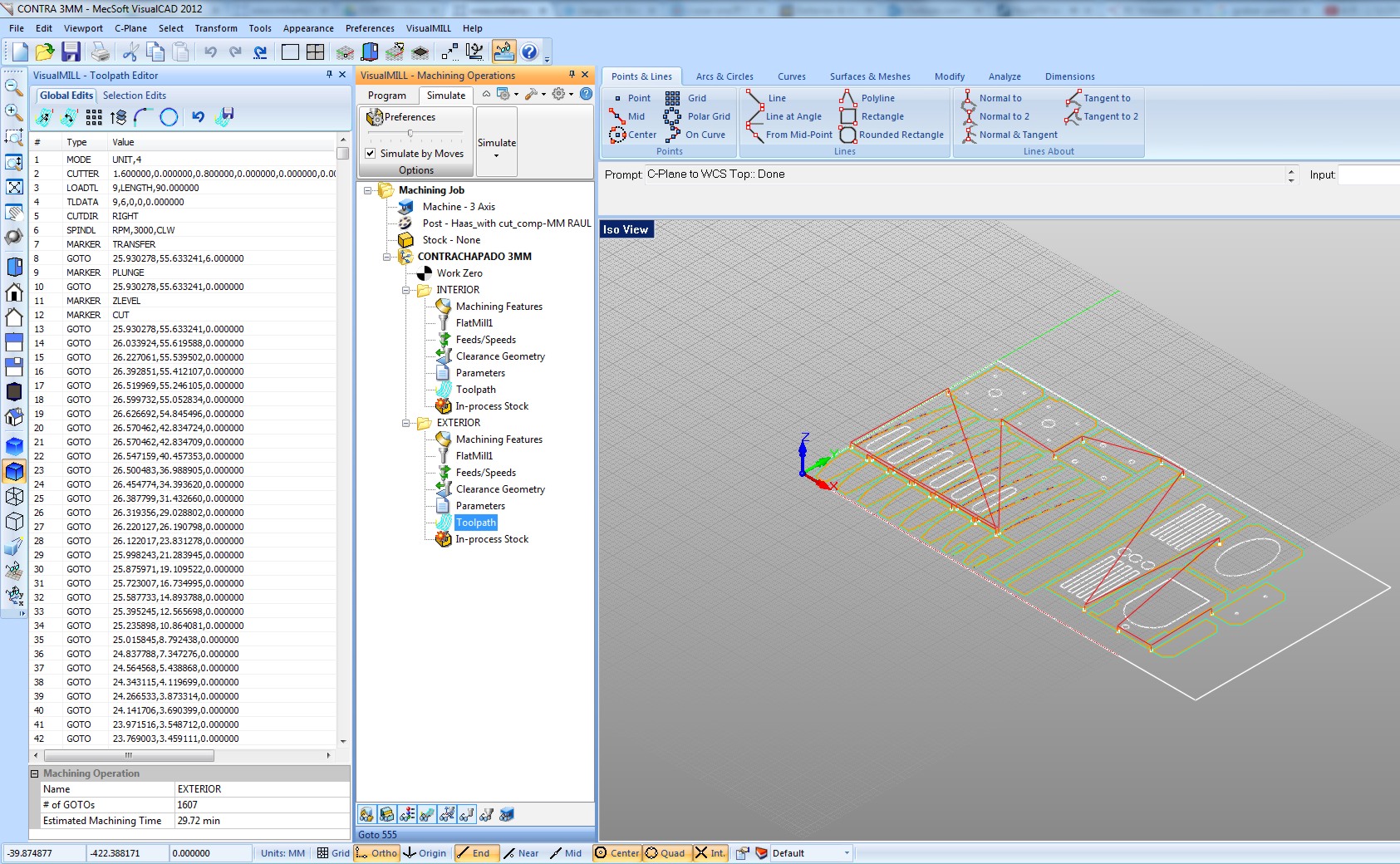Open the Help question mark icon

pos(529,52)
